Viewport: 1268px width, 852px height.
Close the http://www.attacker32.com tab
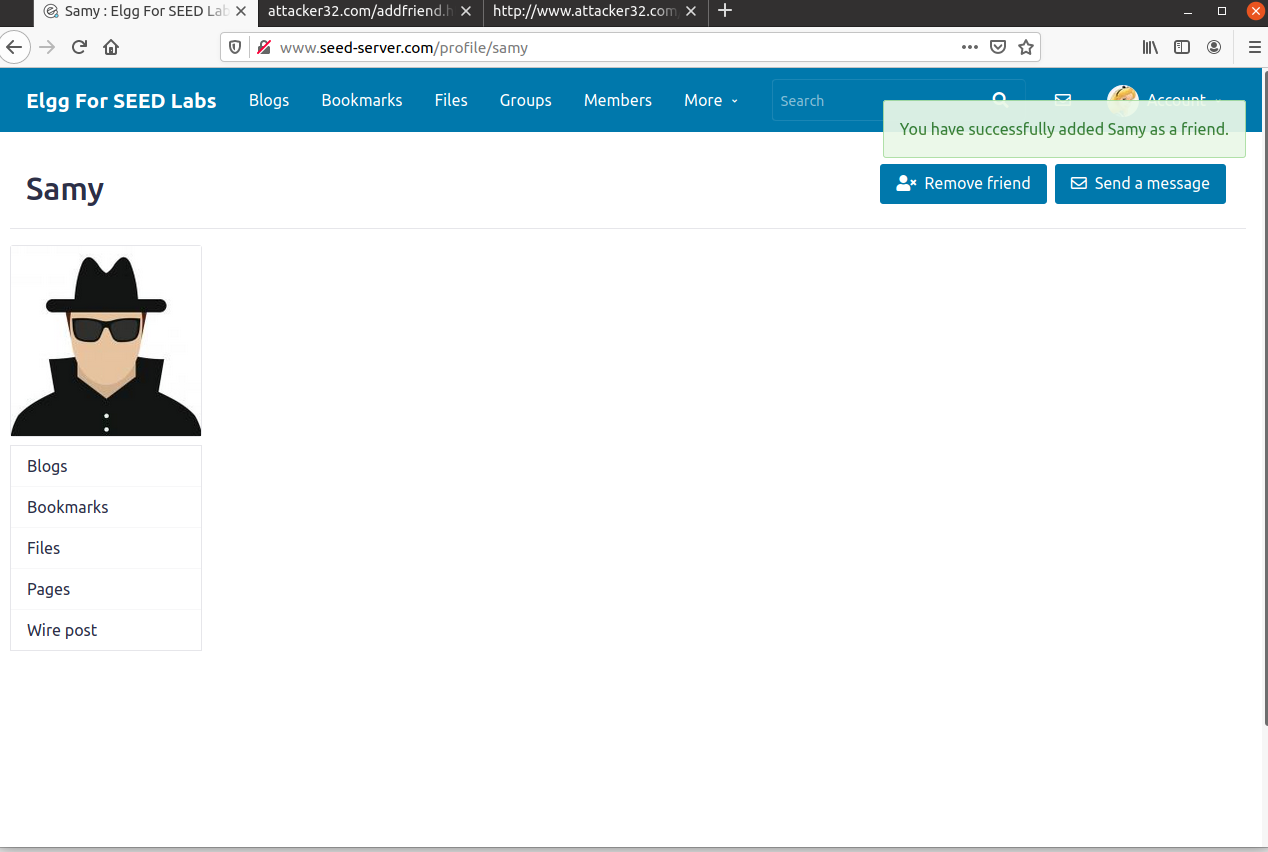pyautogui.click(x=693, y=11)
